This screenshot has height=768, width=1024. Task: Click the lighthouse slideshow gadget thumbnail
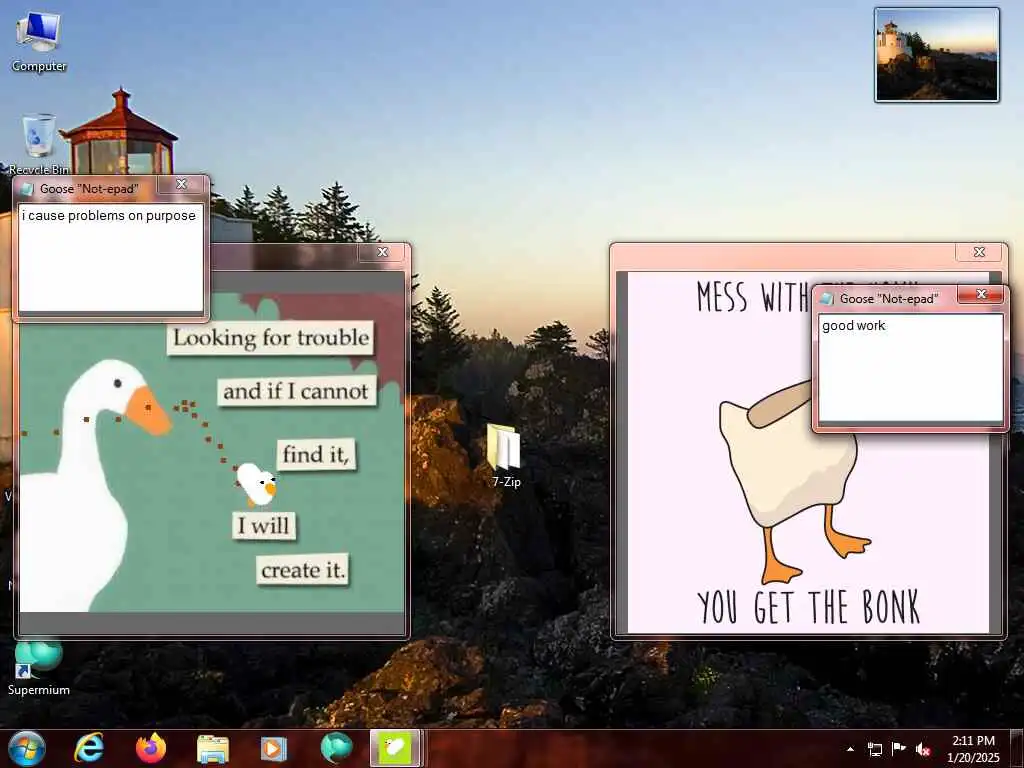[937, 55]
